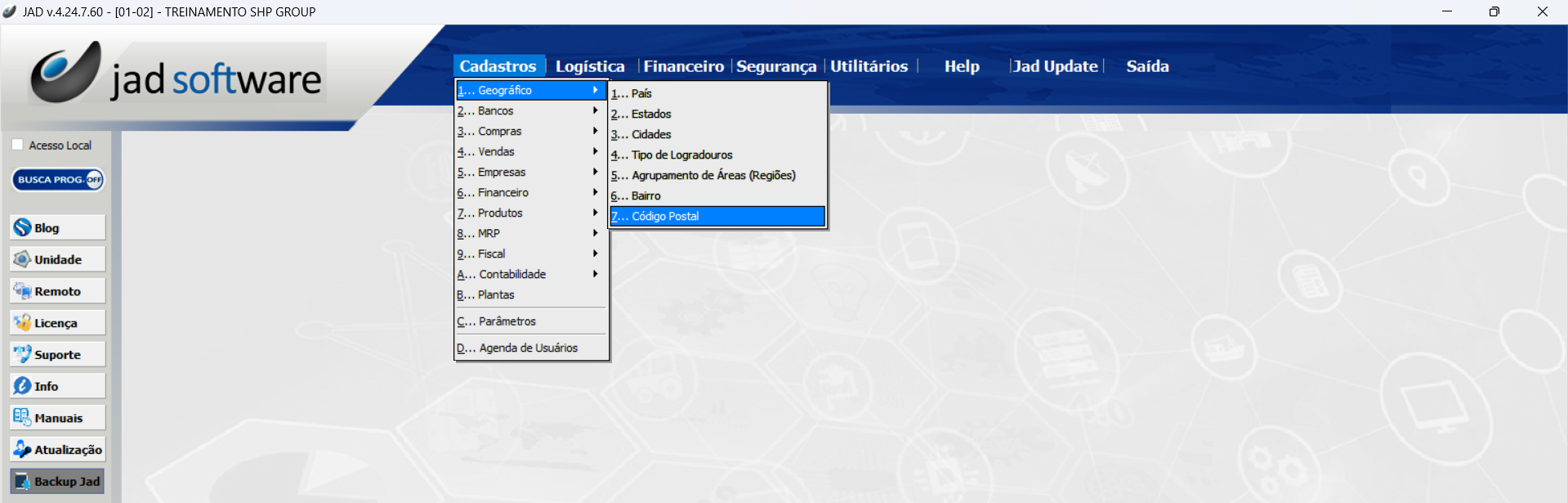Open the Manuais book icon
The width and height of the screenshot is (1568, 503).
click(23, 418)
